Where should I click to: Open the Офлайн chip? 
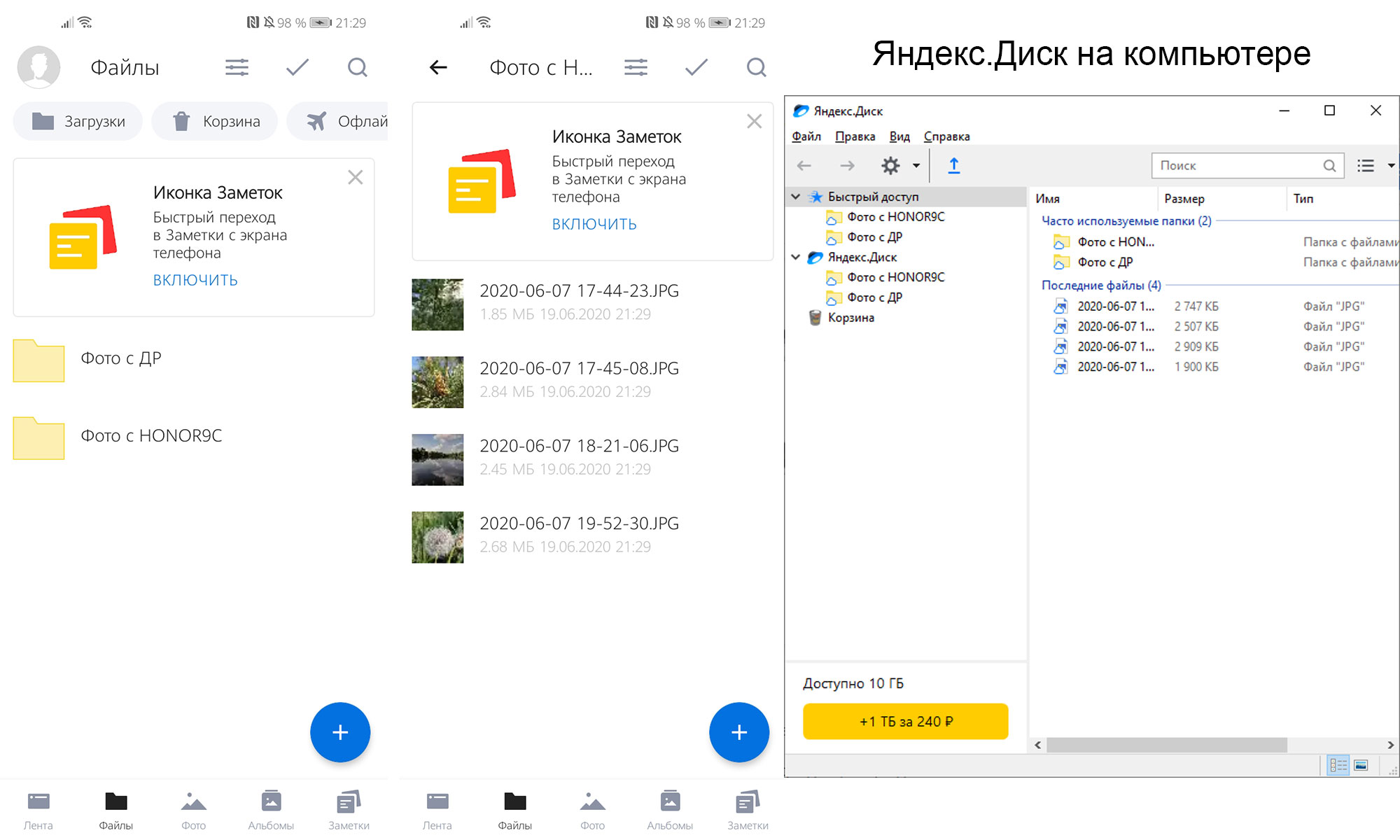coord(338,121)
